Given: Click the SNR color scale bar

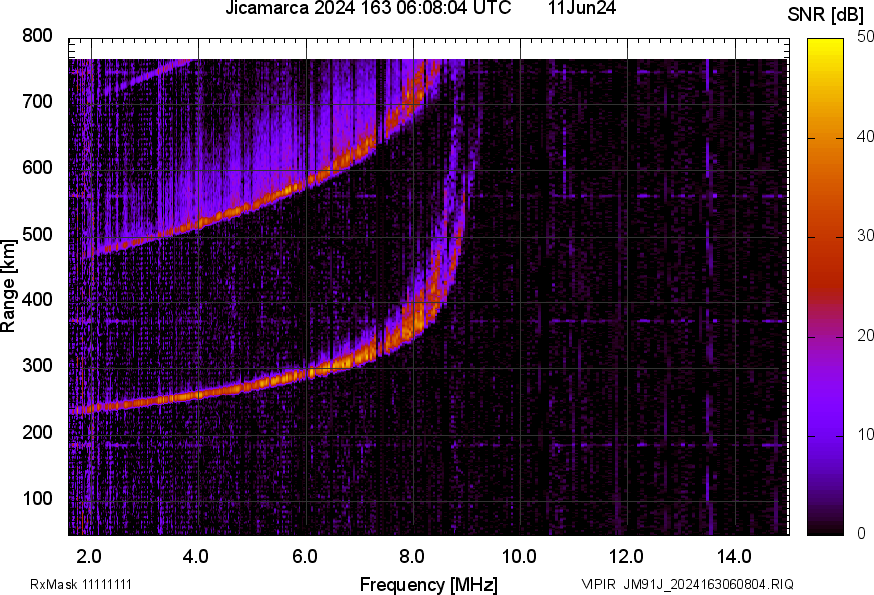Looking at the screenshot, I should (826, 287).
